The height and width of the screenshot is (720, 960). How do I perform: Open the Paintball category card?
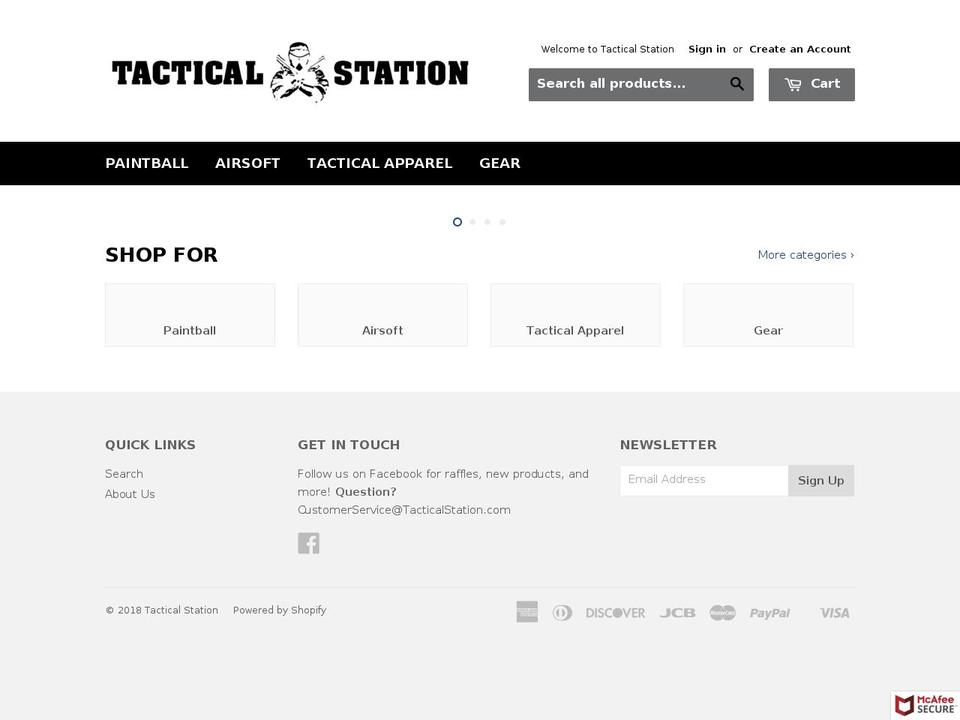click(x=190, y=315)
